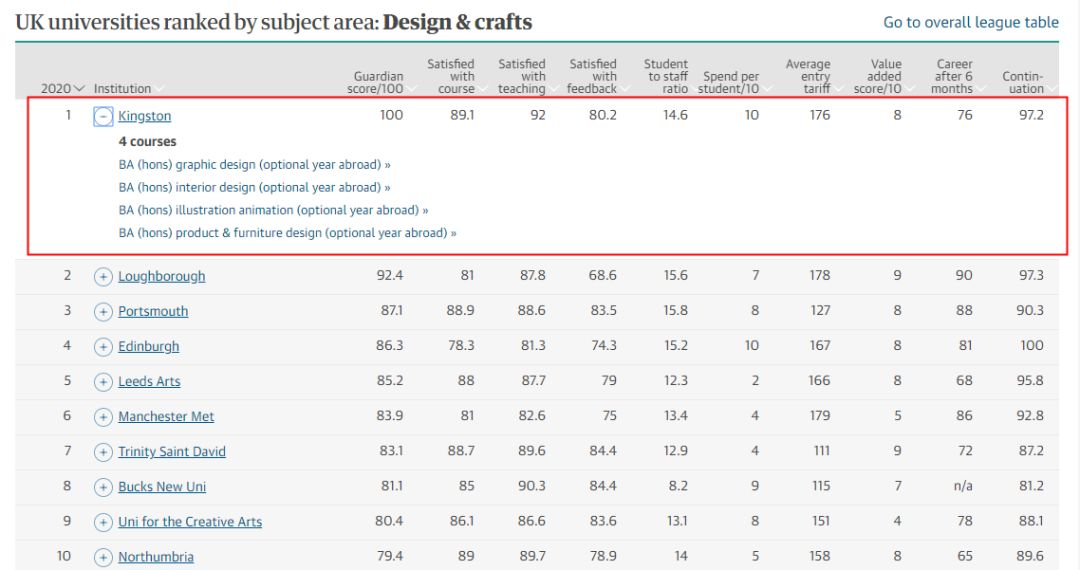Select Trinity Saint David Guardian score 83.1
1080x570 pixels.
(391, 451)
